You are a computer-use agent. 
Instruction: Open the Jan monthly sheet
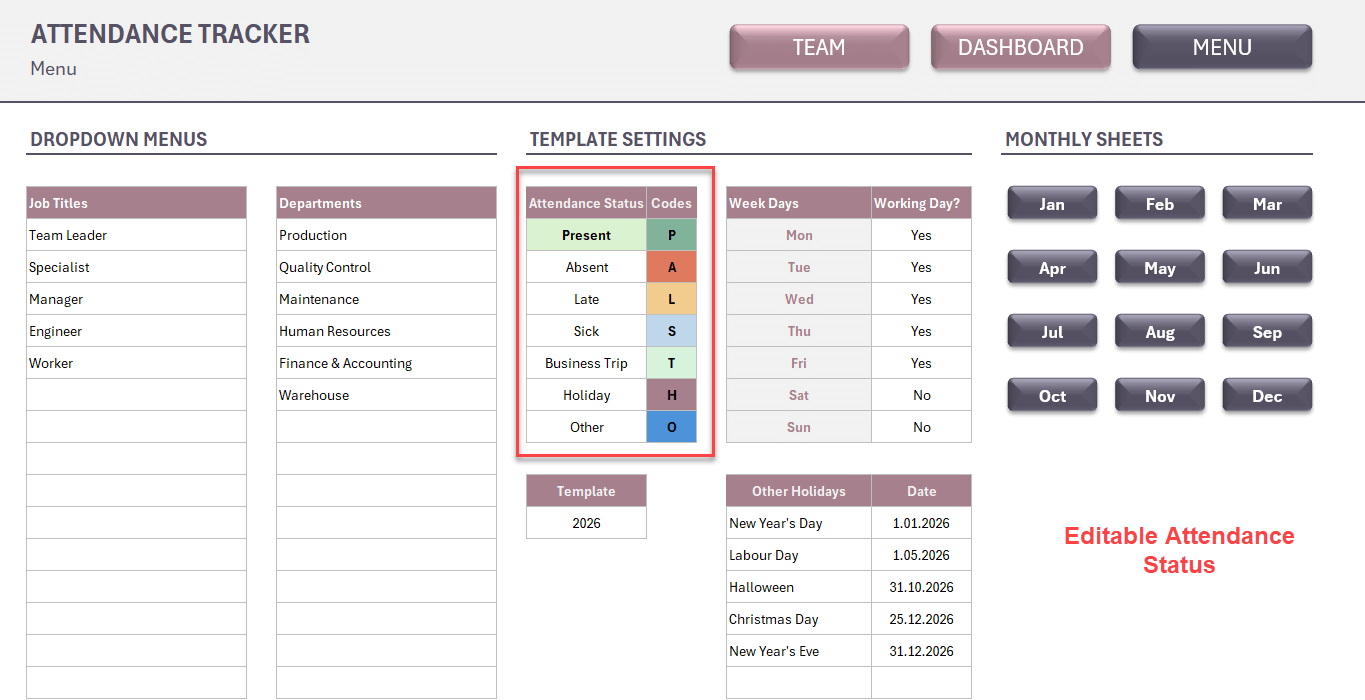tap(1052, 204)
